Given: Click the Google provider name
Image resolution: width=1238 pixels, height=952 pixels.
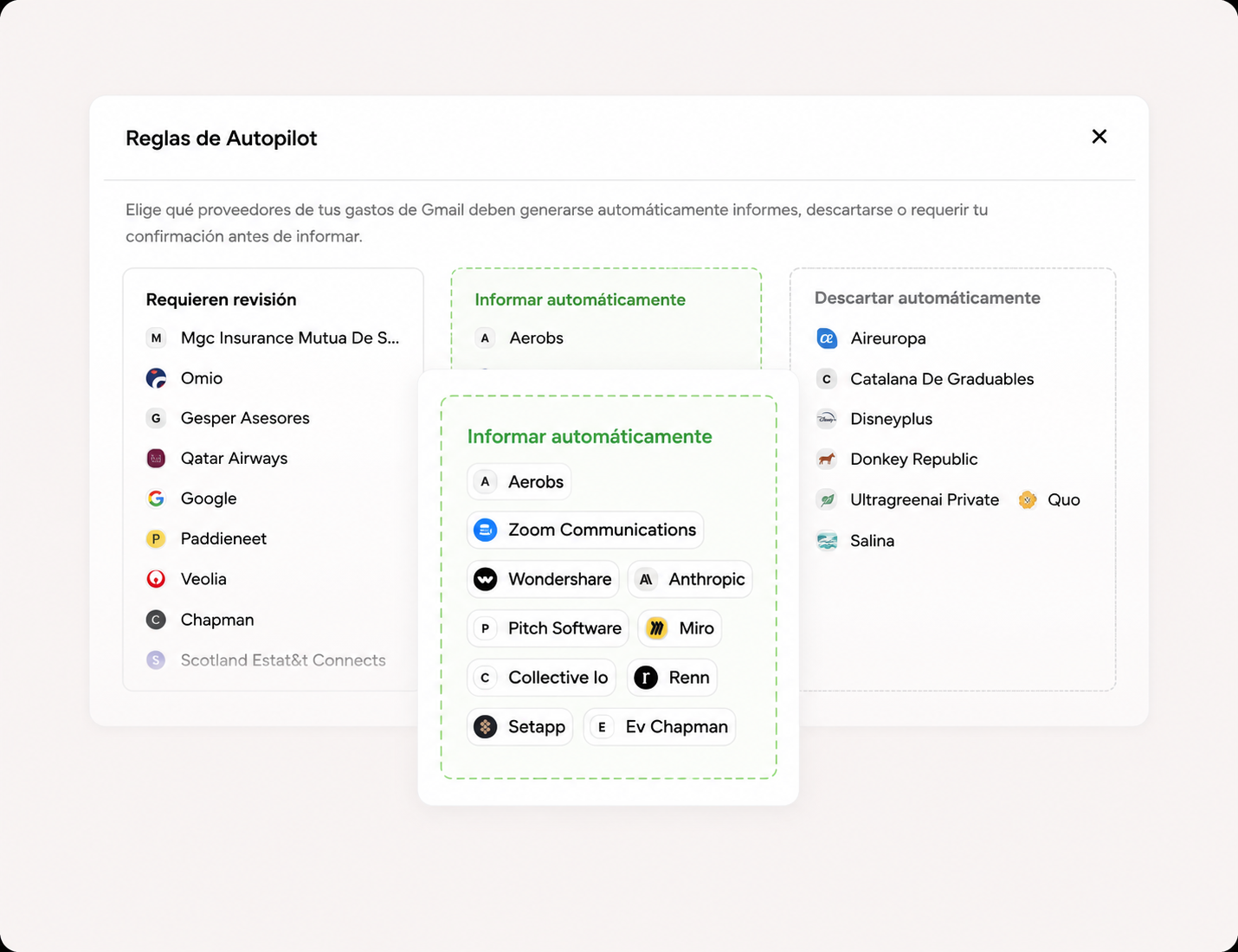Looking at the screenshot, I should (209, 499).
